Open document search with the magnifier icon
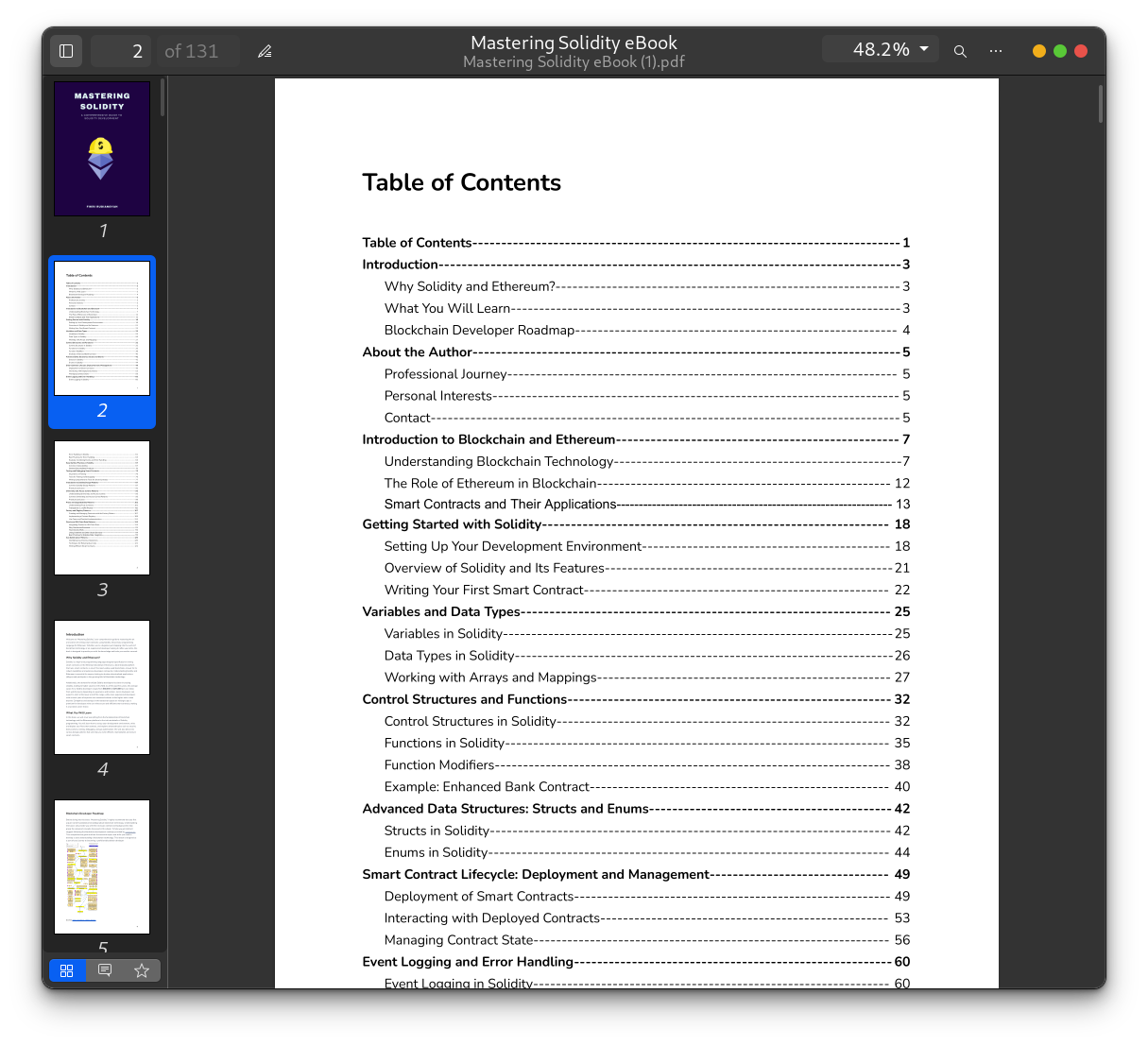The height and width of the screenshot is (1046, 1148). (960, 51)
